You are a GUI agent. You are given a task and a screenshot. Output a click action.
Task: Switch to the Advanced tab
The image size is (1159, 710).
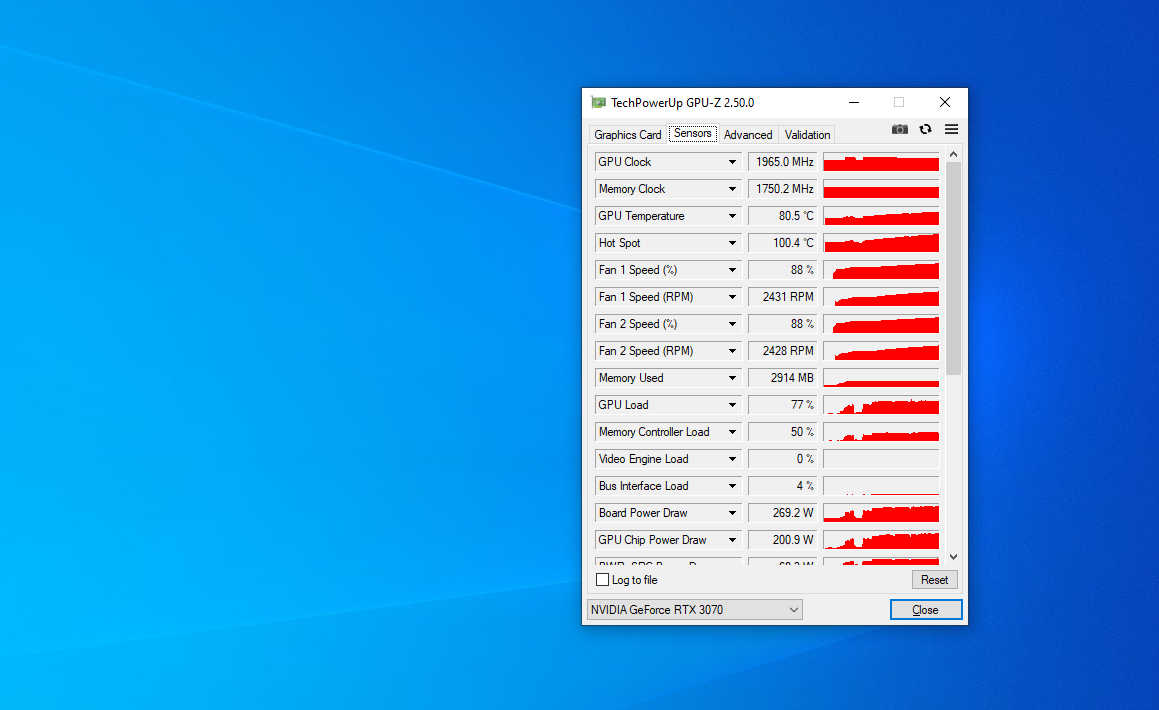pos(748,134)
